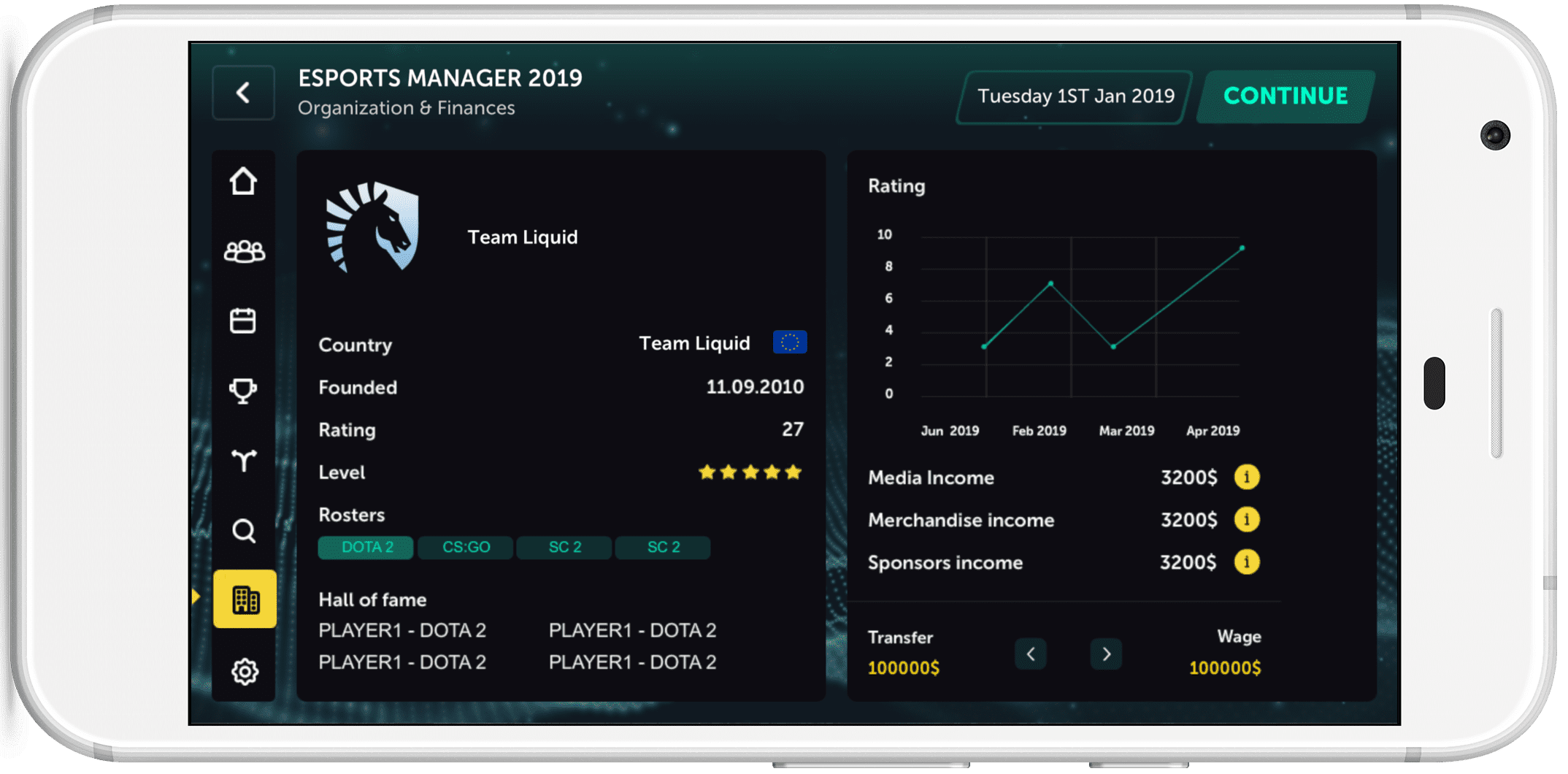This screenshot has width=1568, height=774.
Task: Select the second SC 2 roster tab
Action: (663, 547)
